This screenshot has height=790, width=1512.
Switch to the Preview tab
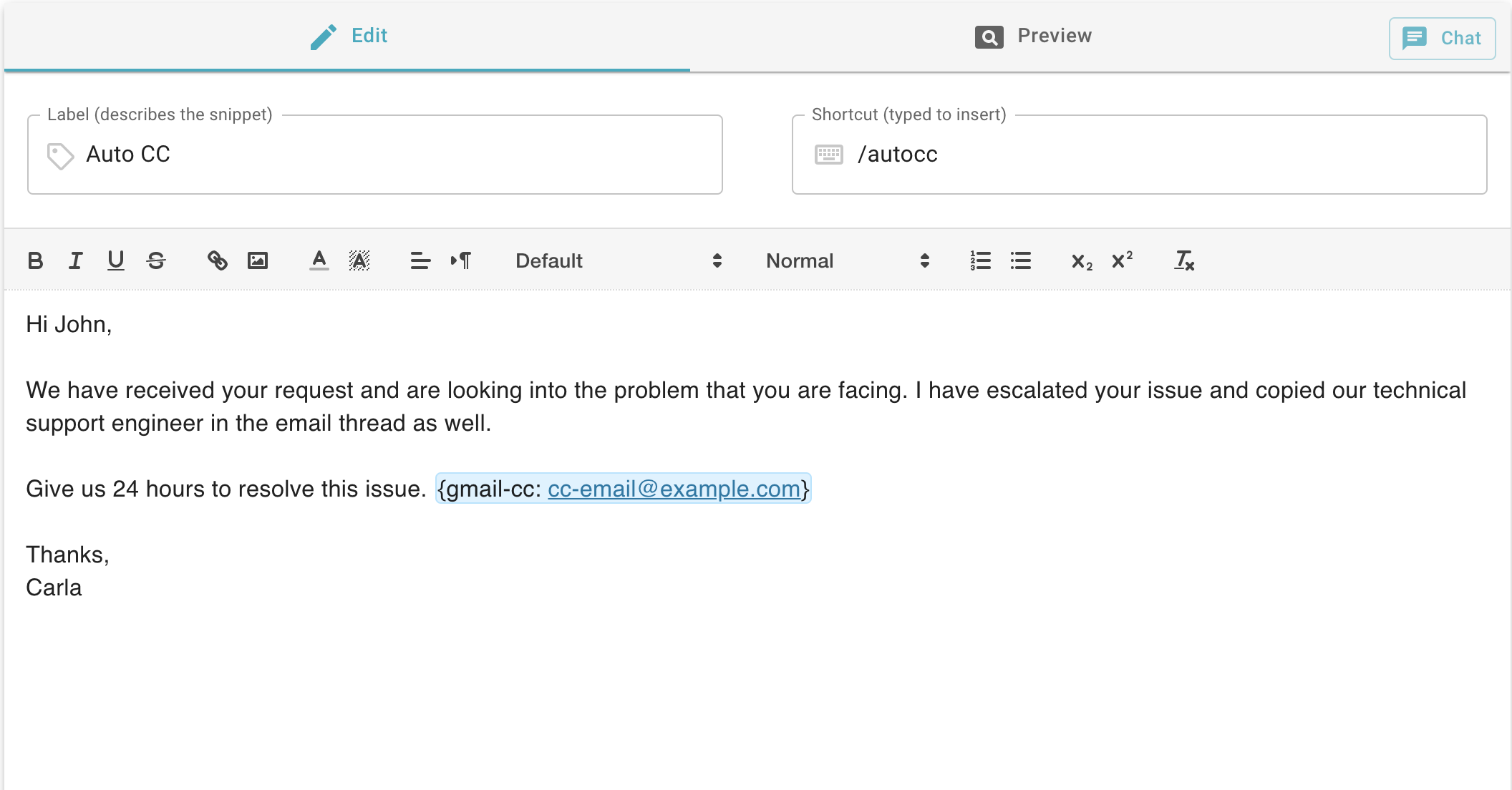point(1034,36)
